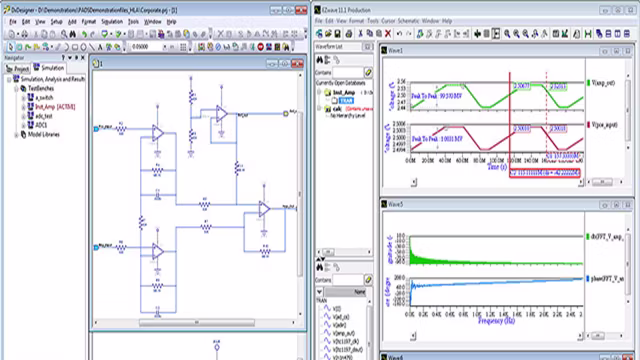This screenshot has width=640, height=360.
Task: Click the output port symbol on upper op-amp
Action: pos(286,113)
